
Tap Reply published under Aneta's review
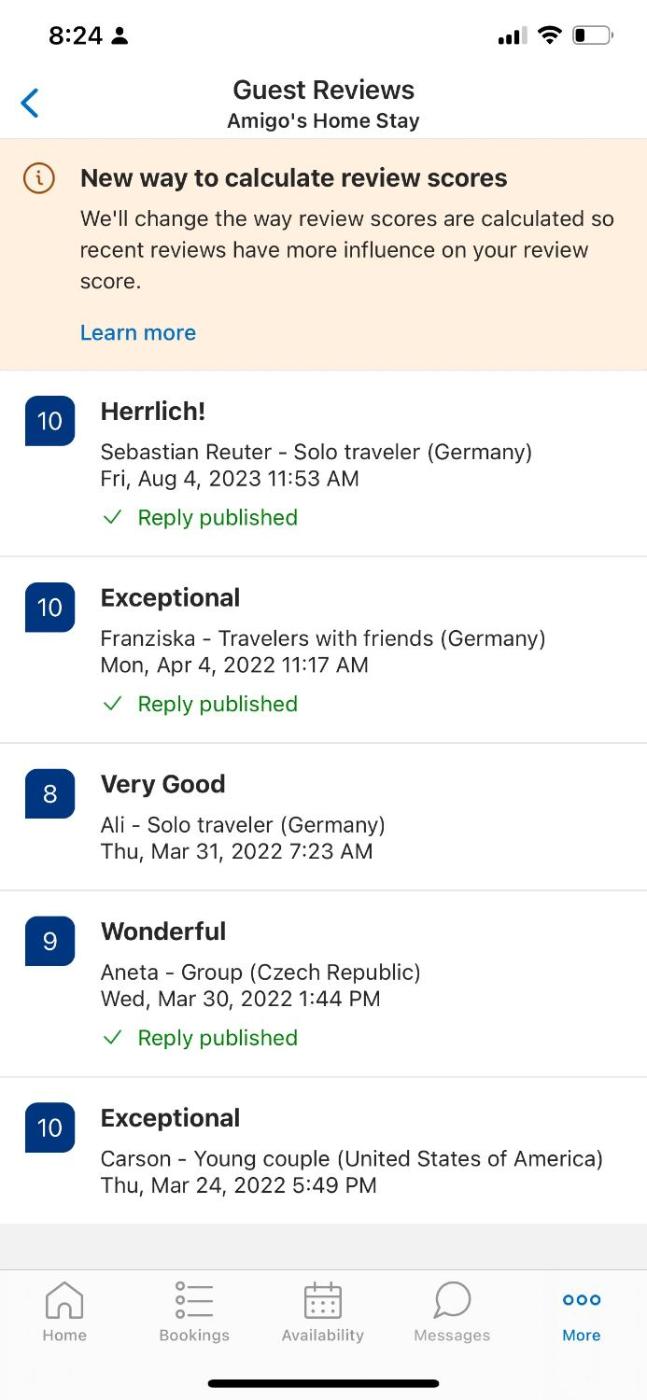(x=217, y=1038)
